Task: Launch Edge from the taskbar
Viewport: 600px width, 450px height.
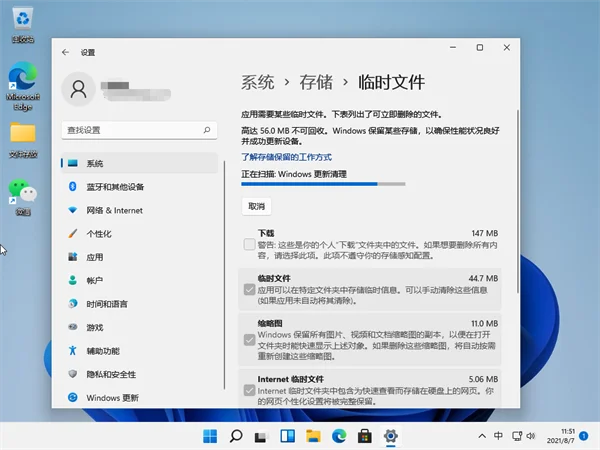Action: click(x=339, y=436)
